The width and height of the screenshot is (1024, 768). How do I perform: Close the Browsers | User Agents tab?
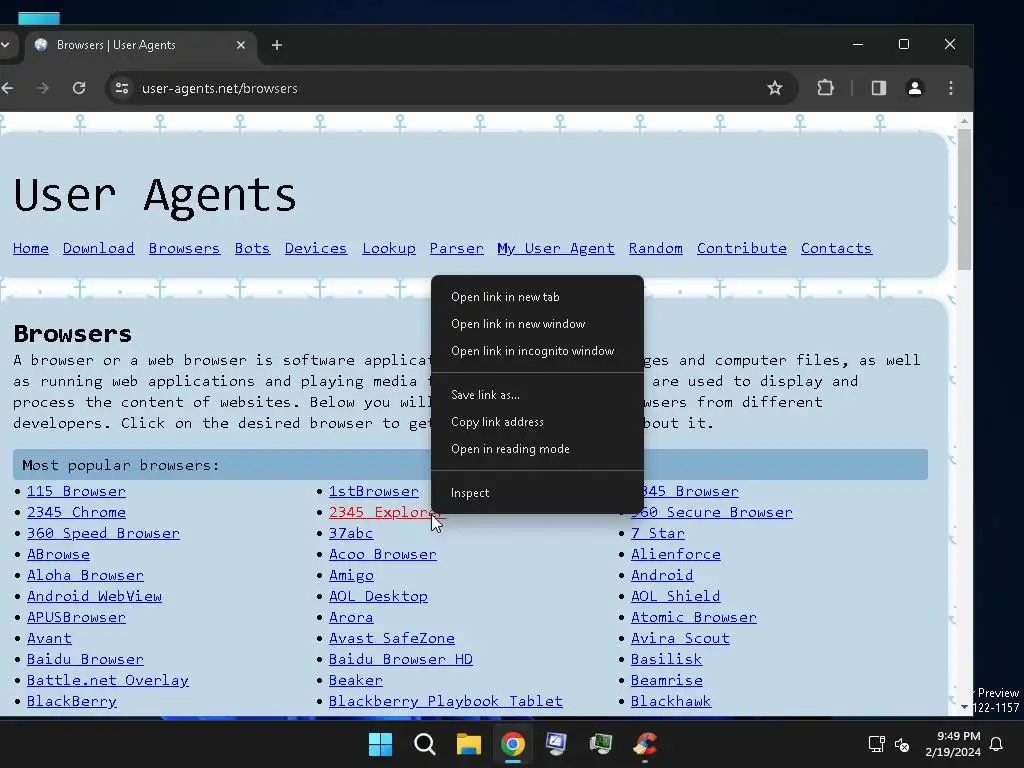pyautogui.click(x=241, y=45)
